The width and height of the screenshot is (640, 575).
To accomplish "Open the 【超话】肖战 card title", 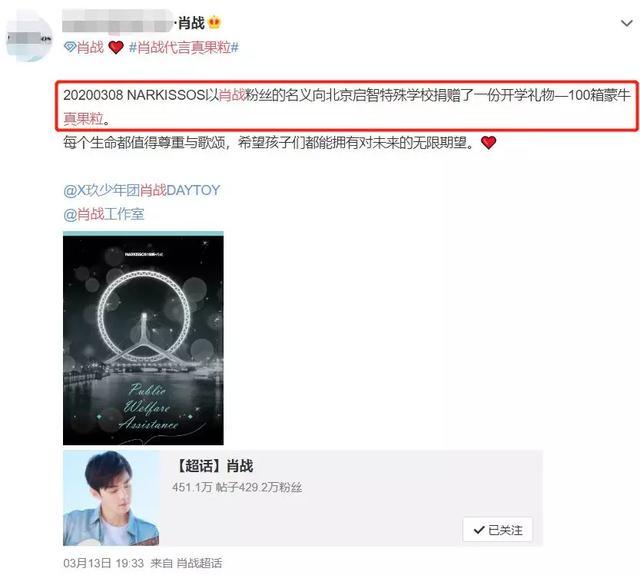I will tap(214, 466).
